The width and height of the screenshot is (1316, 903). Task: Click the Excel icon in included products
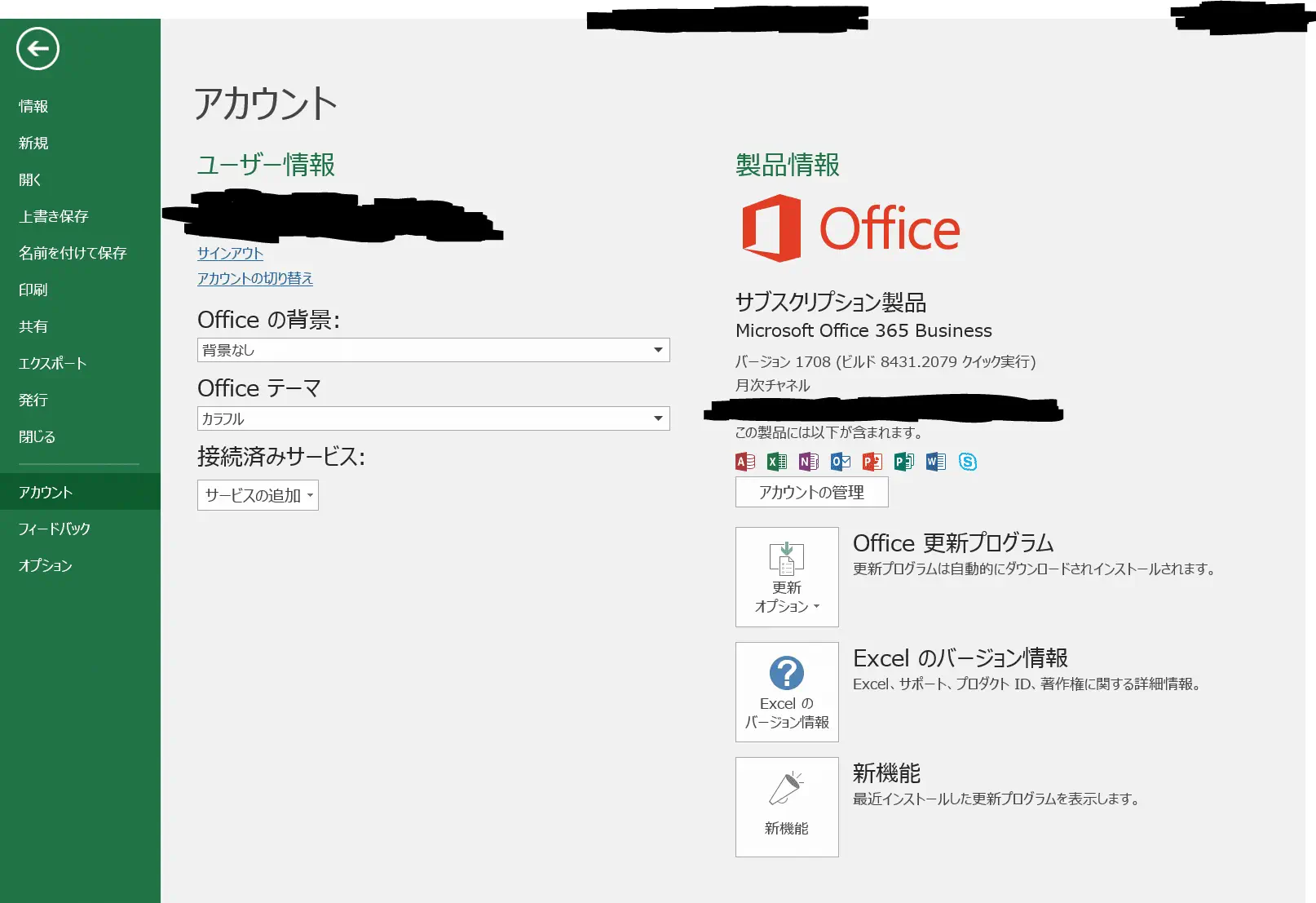776,462
